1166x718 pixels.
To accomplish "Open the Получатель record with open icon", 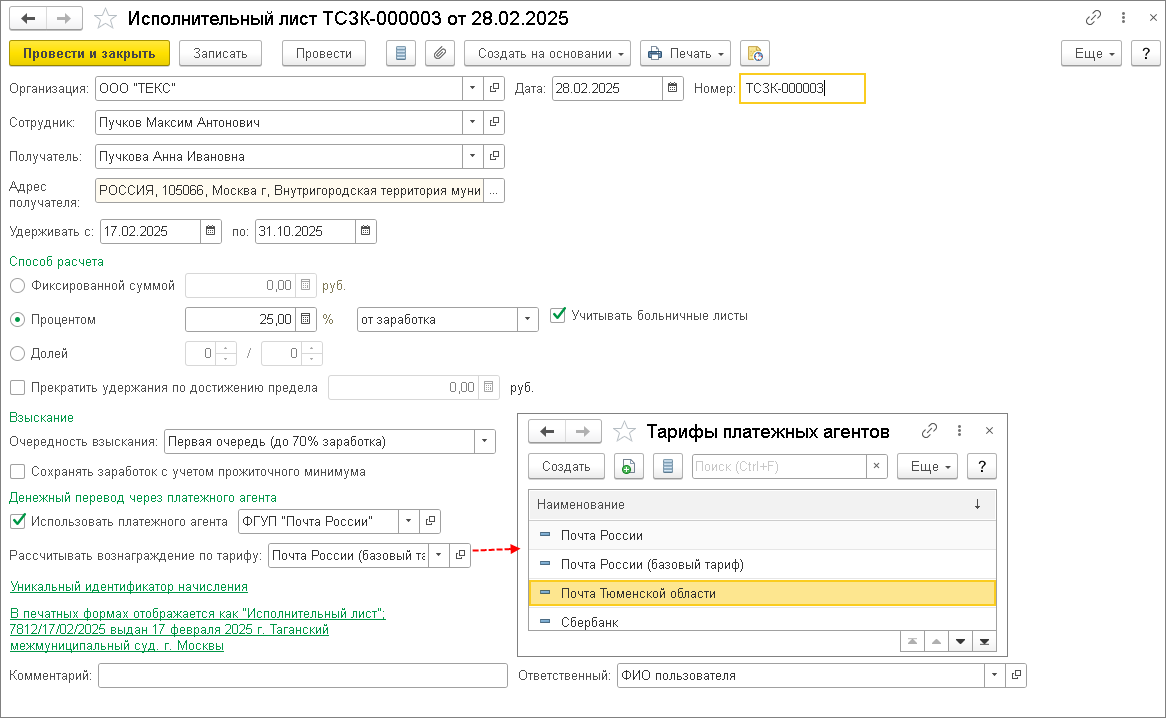I will pyautogui.click(x=495, y=156).
